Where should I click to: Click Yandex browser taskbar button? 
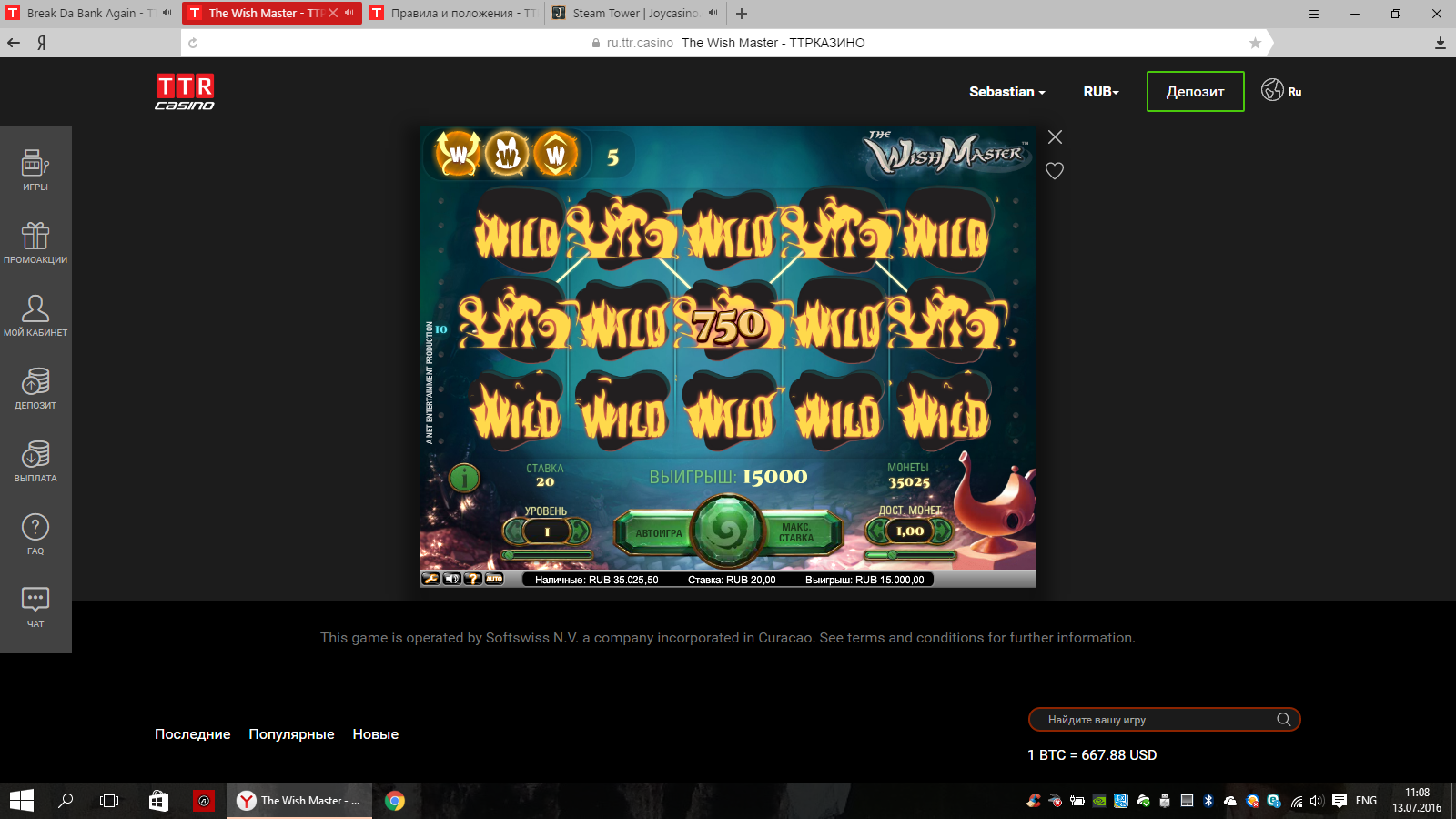299,801
